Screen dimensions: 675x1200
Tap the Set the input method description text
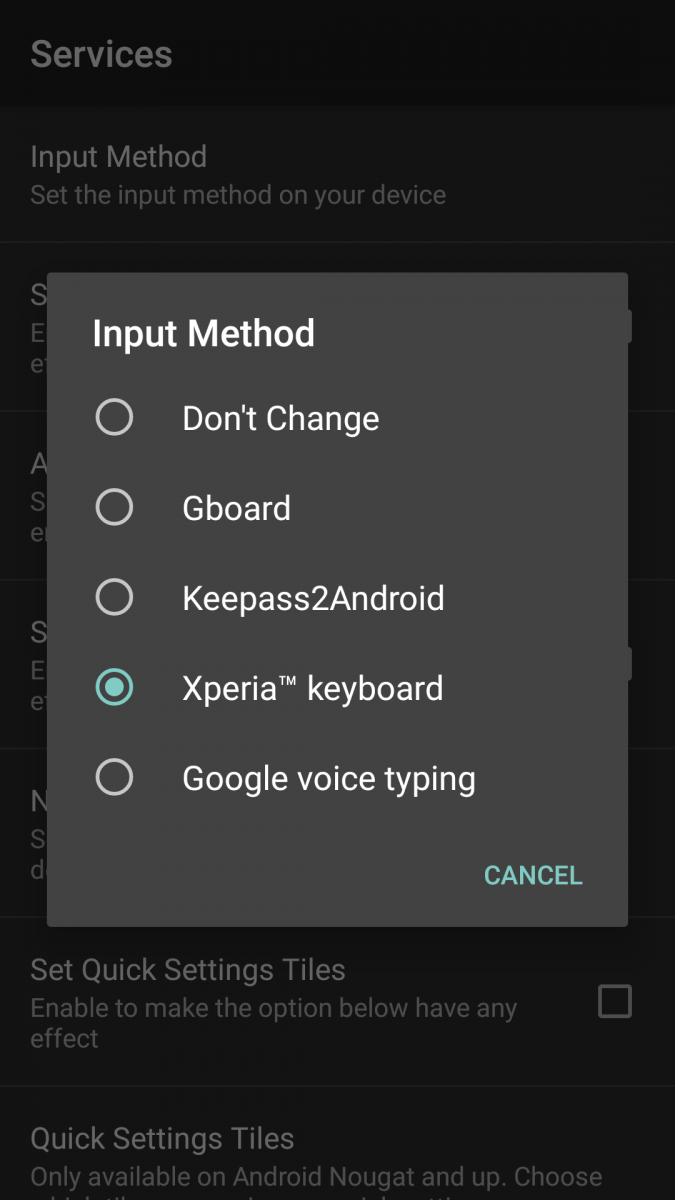[x=239, y=195]
